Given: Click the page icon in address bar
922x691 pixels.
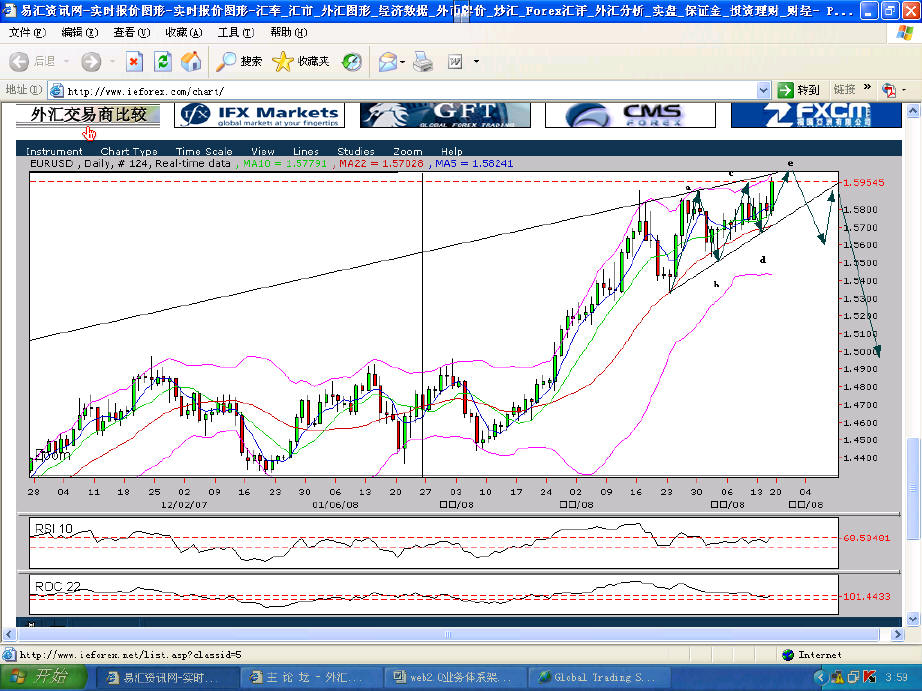Looking at the screenshot, I should tap(56, 91).
